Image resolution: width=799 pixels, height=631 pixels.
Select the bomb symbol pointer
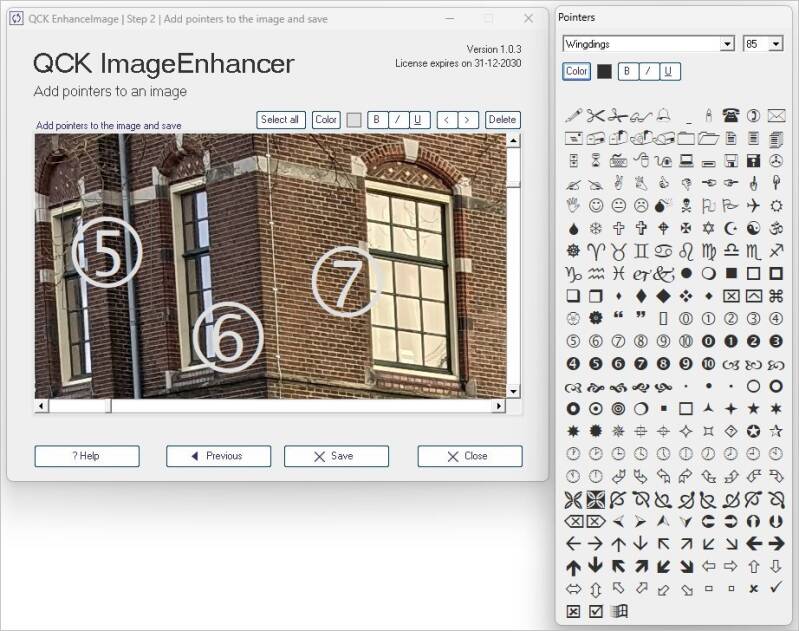point(664,206)
